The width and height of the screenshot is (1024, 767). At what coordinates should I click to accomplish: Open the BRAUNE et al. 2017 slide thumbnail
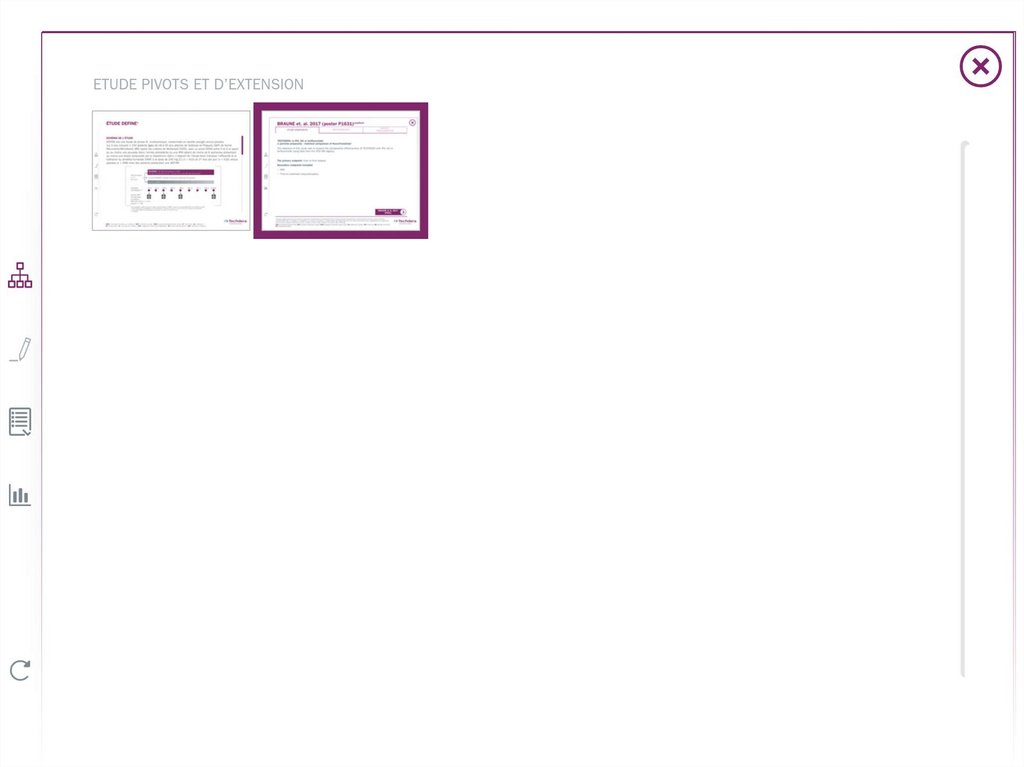pos(340,171)
